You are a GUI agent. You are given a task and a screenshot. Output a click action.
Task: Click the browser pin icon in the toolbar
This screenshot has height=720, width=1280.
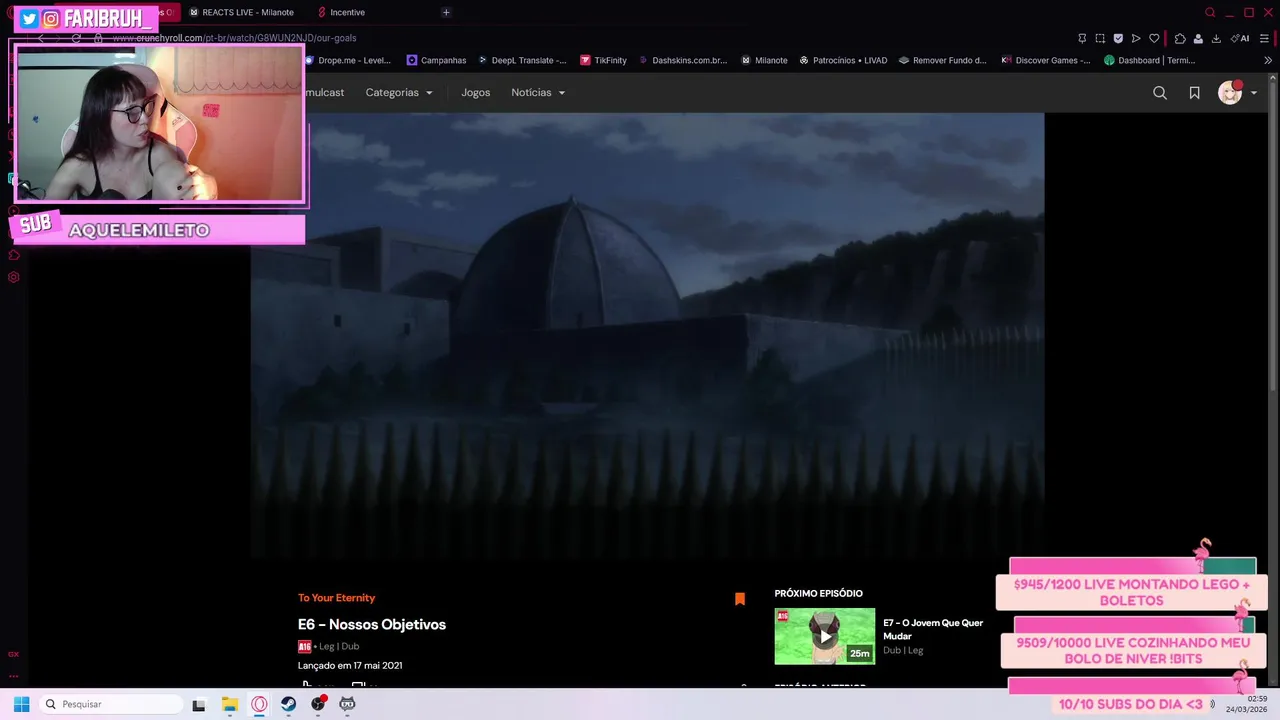click(x=1082, y=38)
